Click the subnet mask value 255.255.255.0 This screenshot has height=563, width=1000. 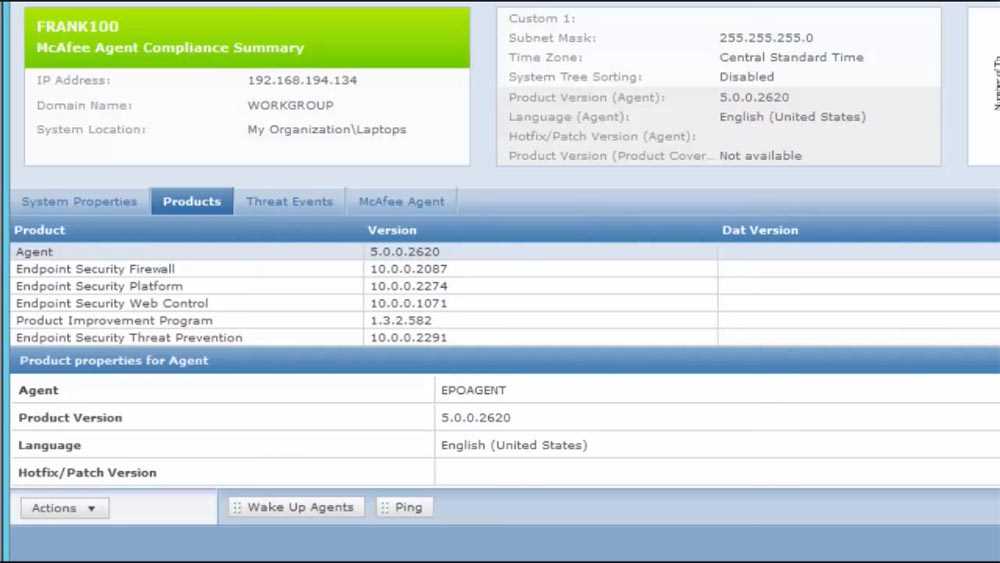(x=766, y=38)
